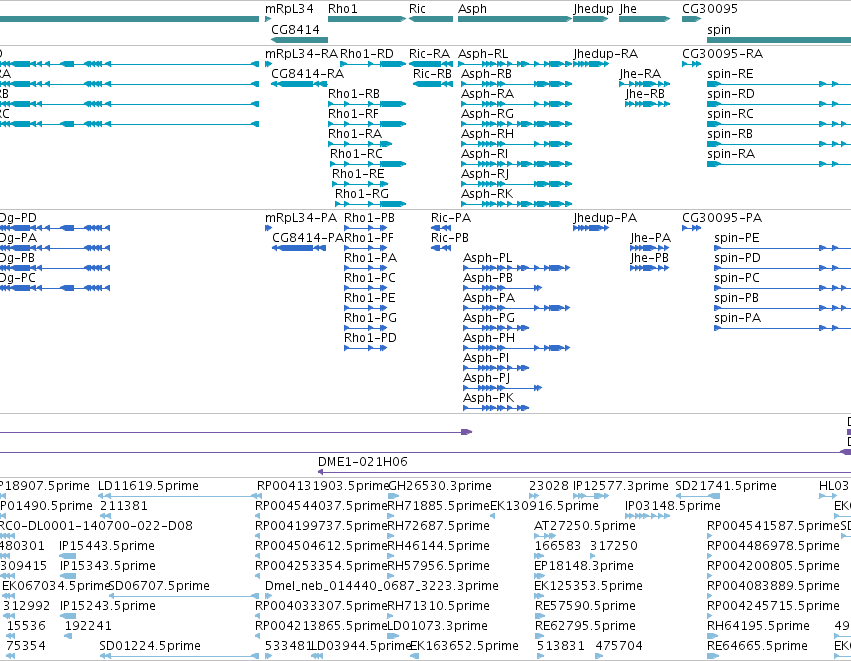
Task: Click the RE57590.5prime EST label
Action: tap(585, 606)
